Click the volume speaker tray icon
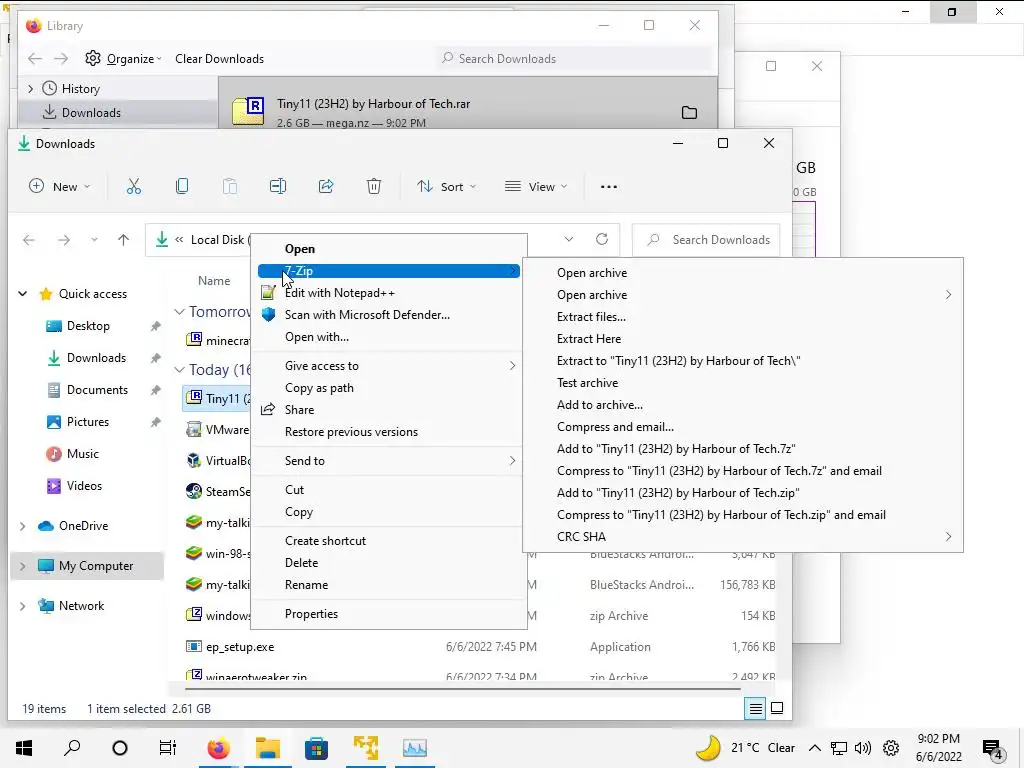This screenshot has width=1024, height=768. (x=863, y=748)
